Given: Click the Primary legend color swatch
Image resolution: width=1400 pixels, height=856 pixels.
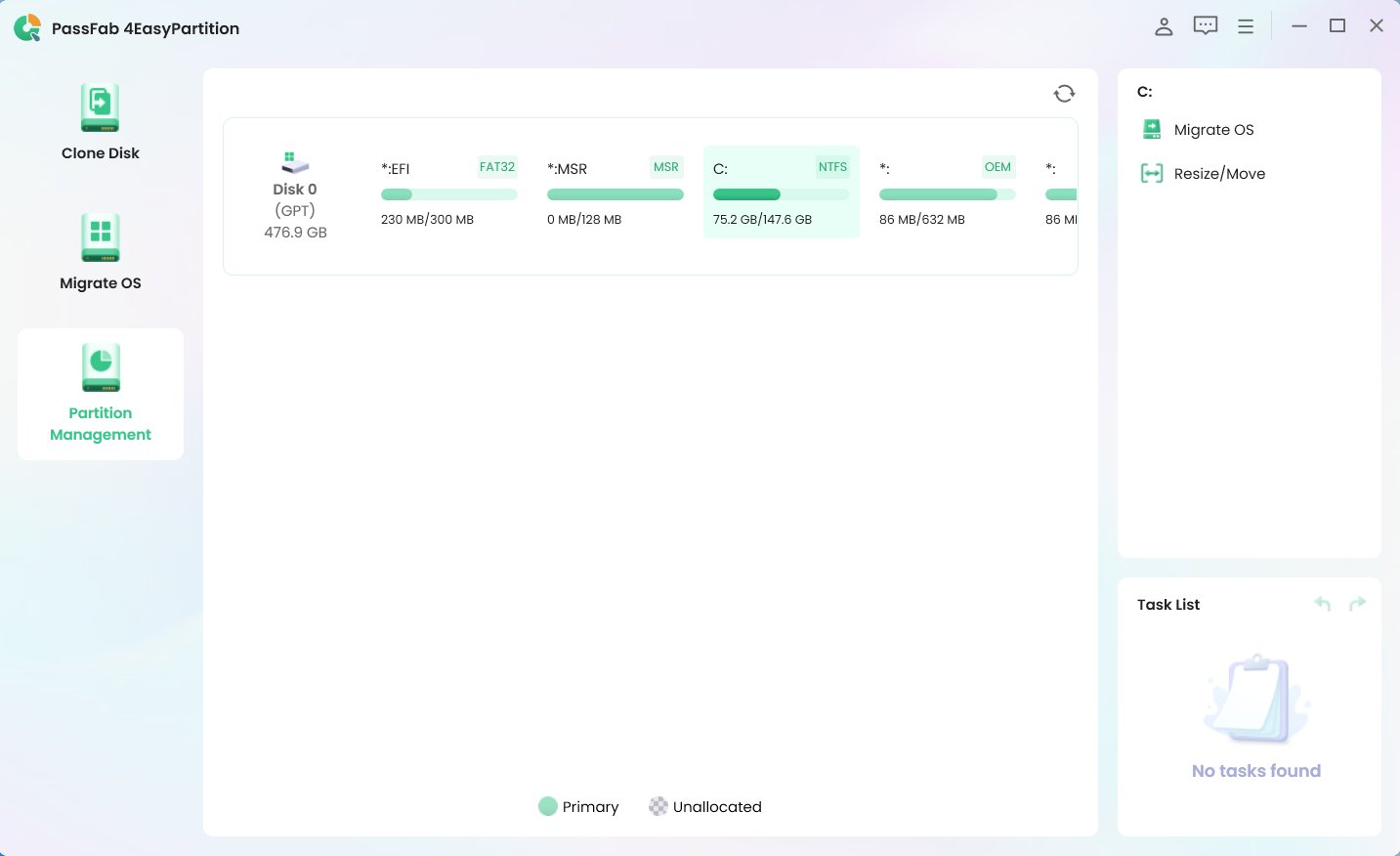Looking at the screenshot, I should 548,806.
